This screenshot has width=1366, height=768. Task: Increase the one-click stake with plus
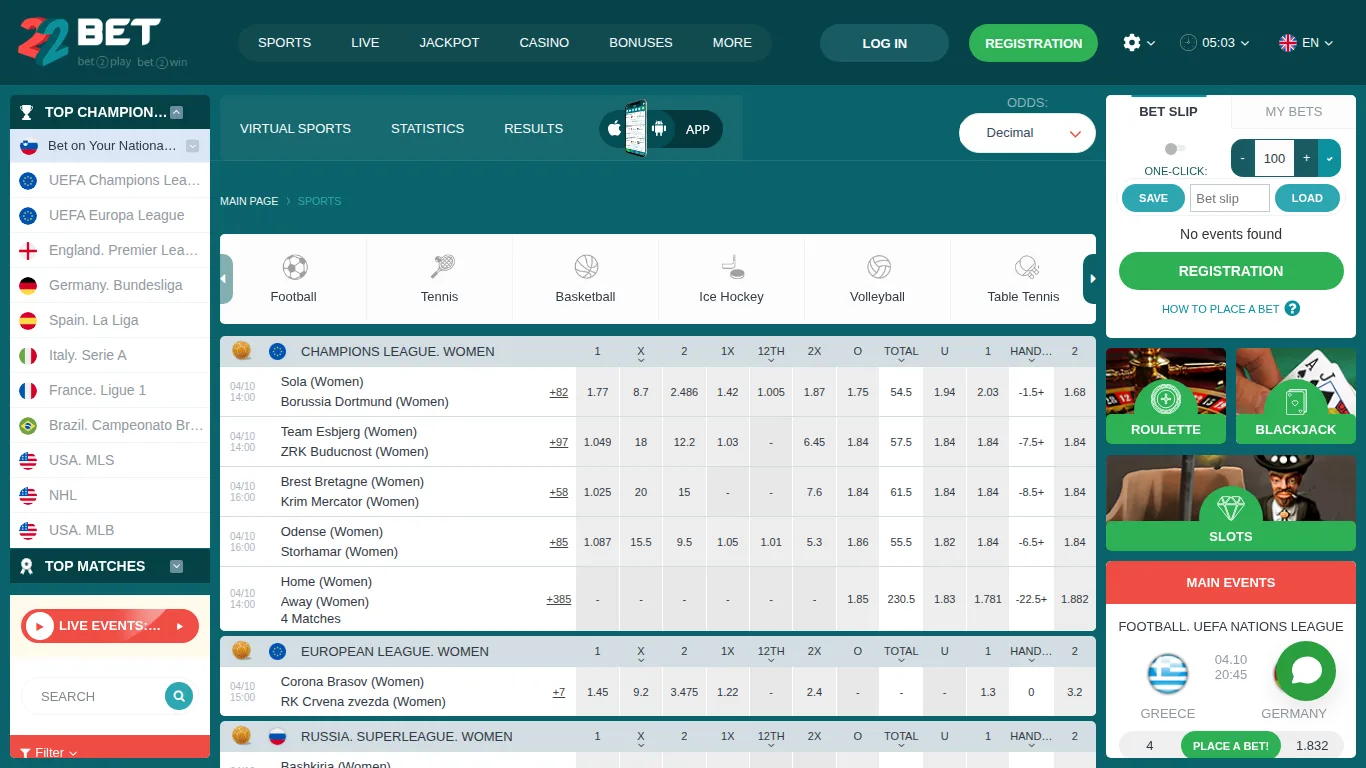[x=1306, y=158]
